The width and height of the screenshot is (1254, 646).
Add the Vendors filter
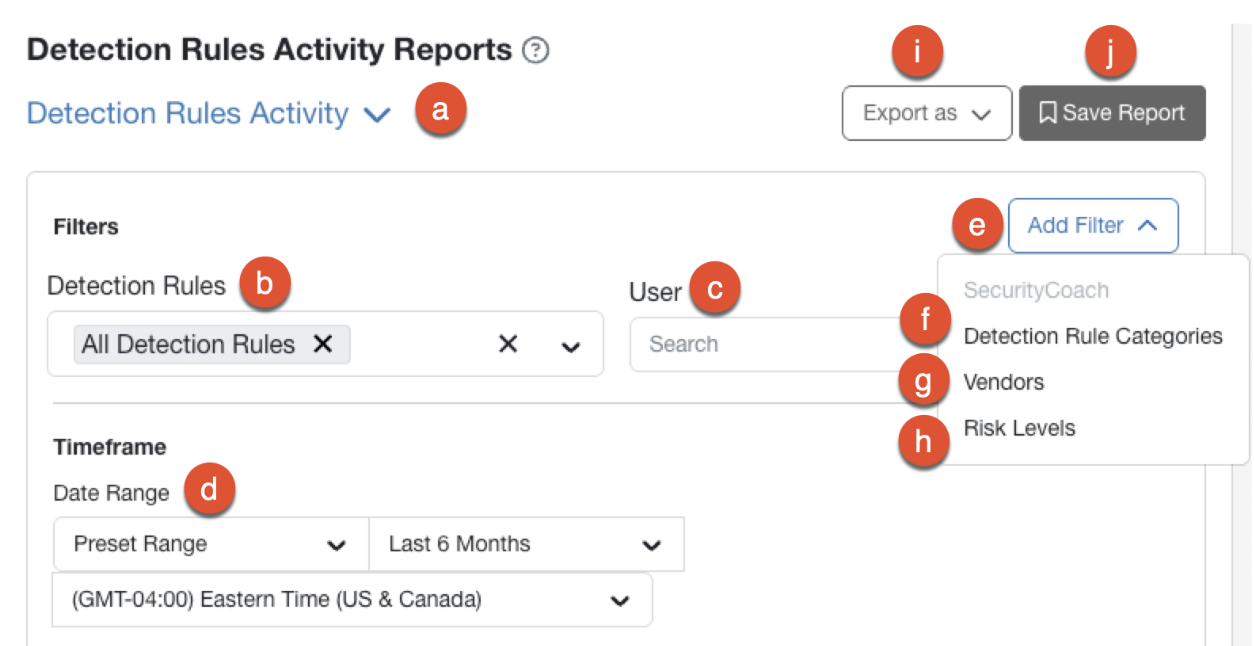coord(1003,382)
